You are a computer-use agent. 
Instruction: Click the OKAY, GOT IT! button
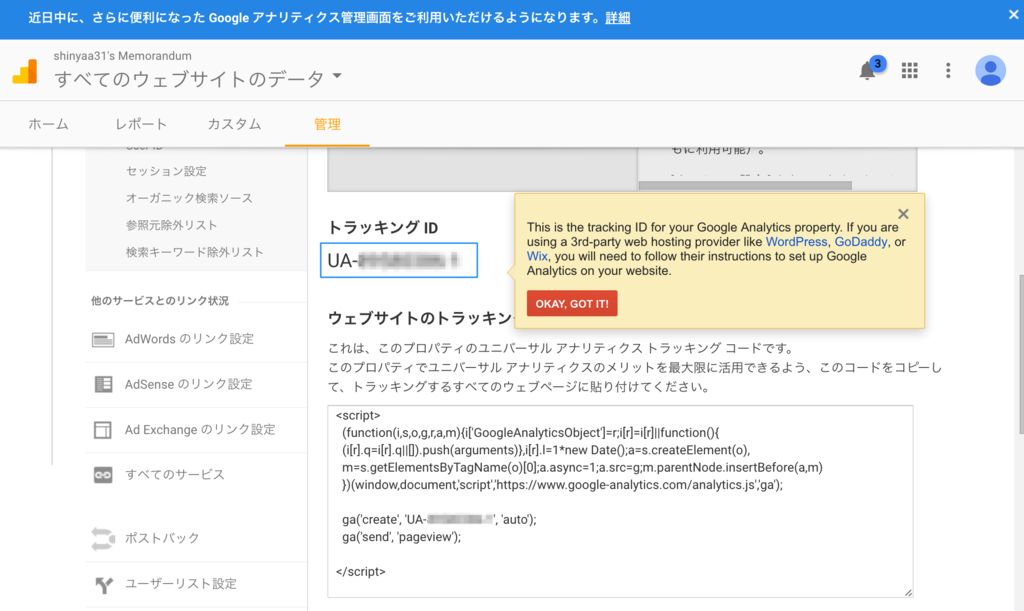(572, 304)
